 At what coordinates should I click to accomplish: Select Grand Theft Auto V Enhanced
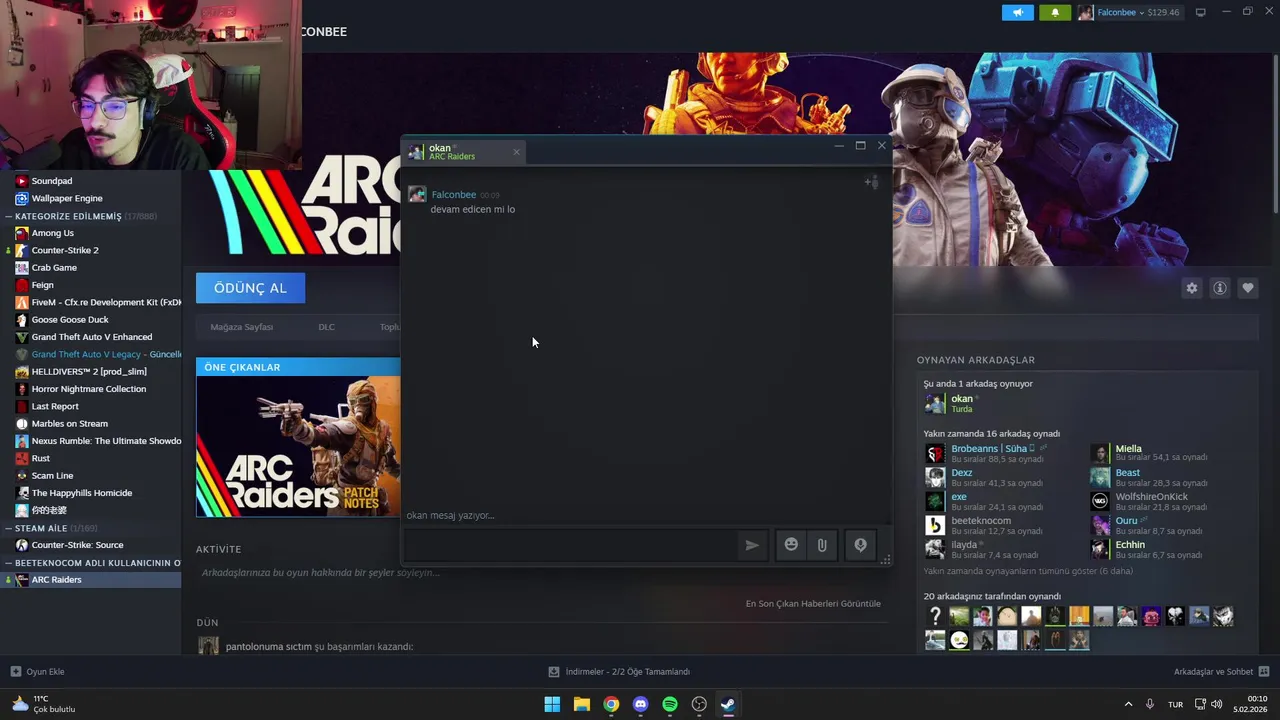click(x=92, y=337)
